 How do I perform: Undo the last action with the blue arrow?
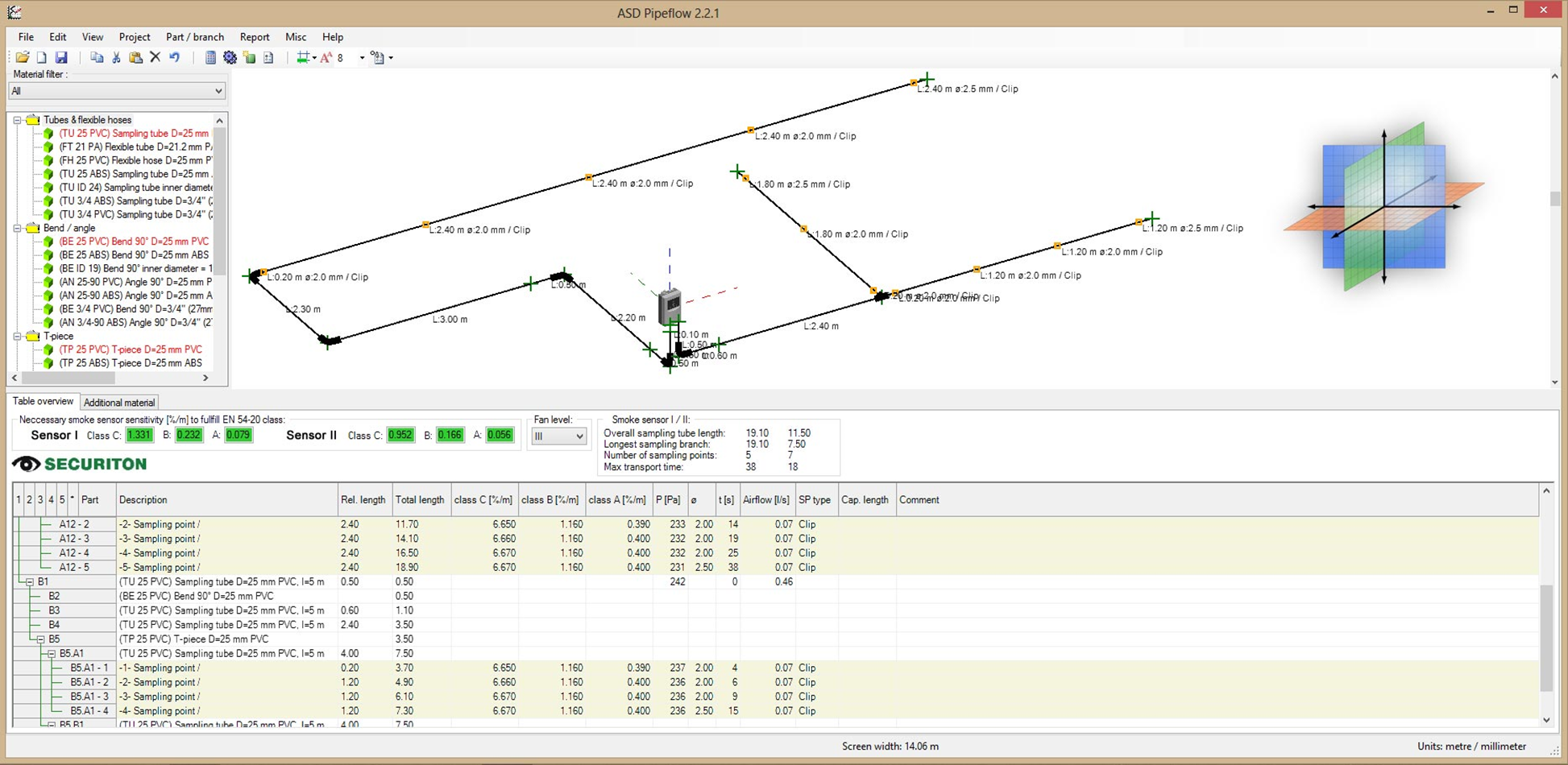(175, 58)
